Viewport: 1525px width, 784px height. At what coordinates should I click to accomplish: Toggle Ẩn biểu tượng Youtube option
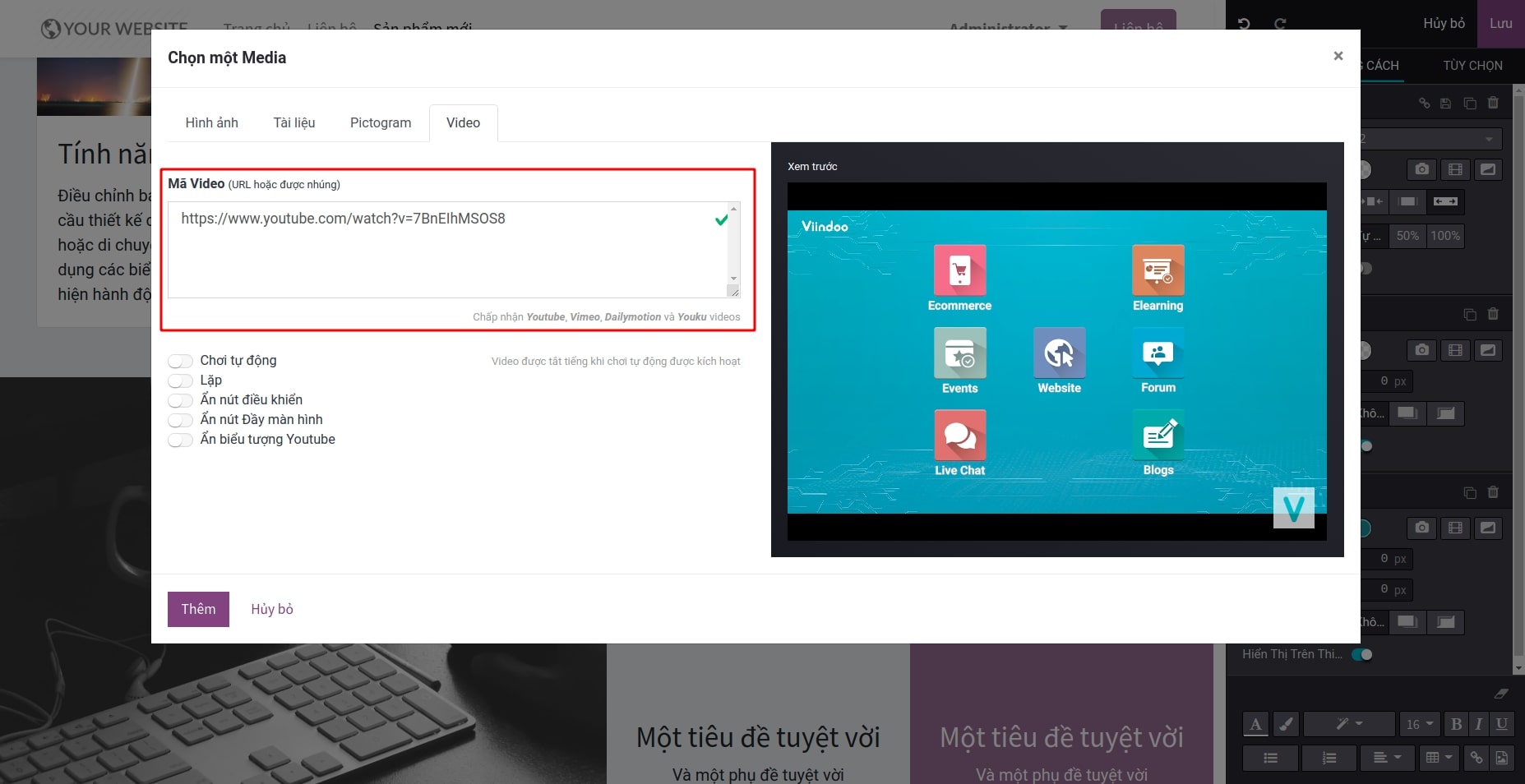tap(180, 440)
